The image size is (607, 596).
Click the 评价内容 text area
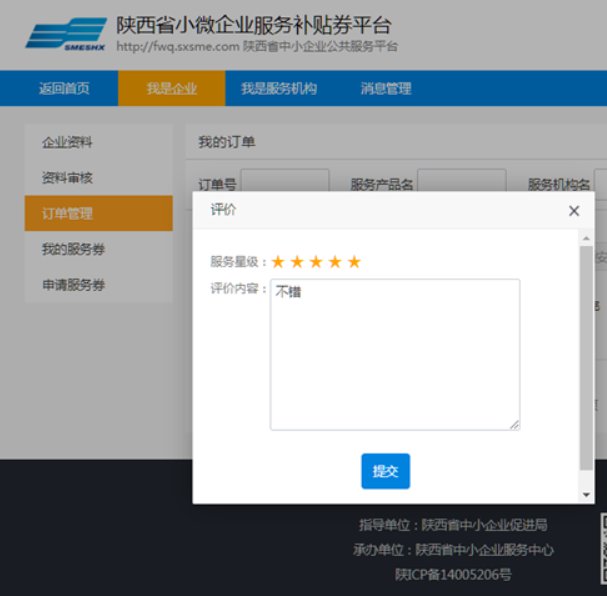point(394,355)
